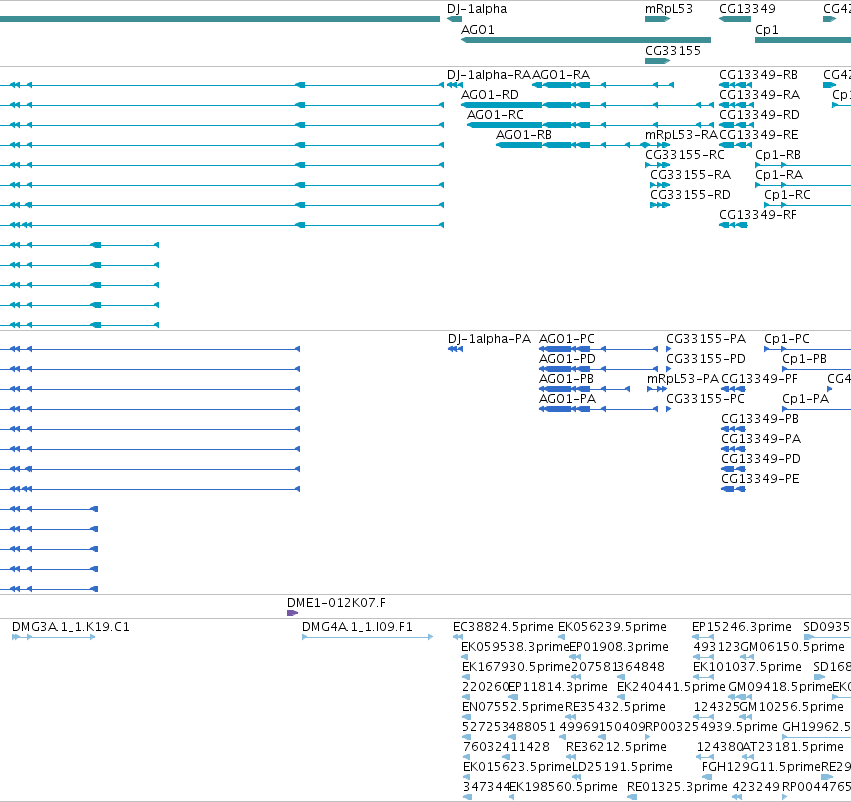851x802 pixels.
Task: Select the EP01908.3prime EST label
Action: coord(619,647)
